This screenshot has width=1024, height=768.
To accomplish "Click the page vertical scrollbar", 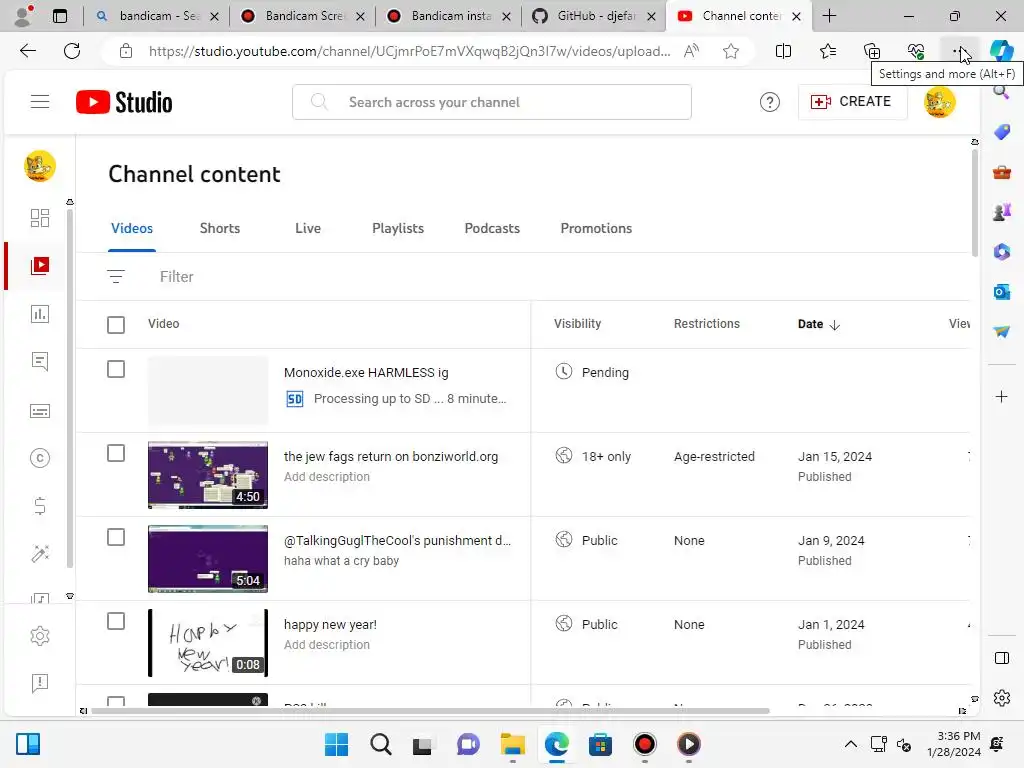I will (x=974, y=204).
